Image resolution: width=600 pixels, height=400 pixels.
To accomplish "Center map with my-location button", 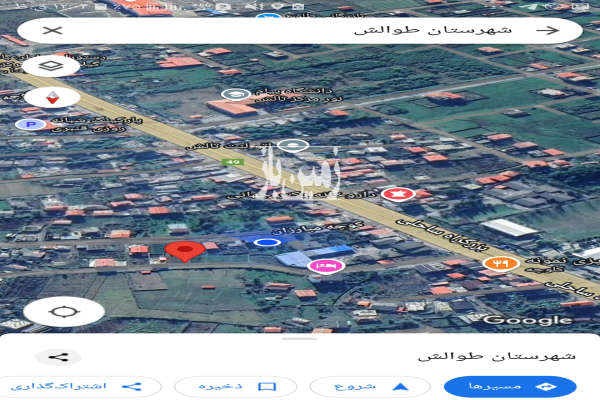I will coord(64,312).
